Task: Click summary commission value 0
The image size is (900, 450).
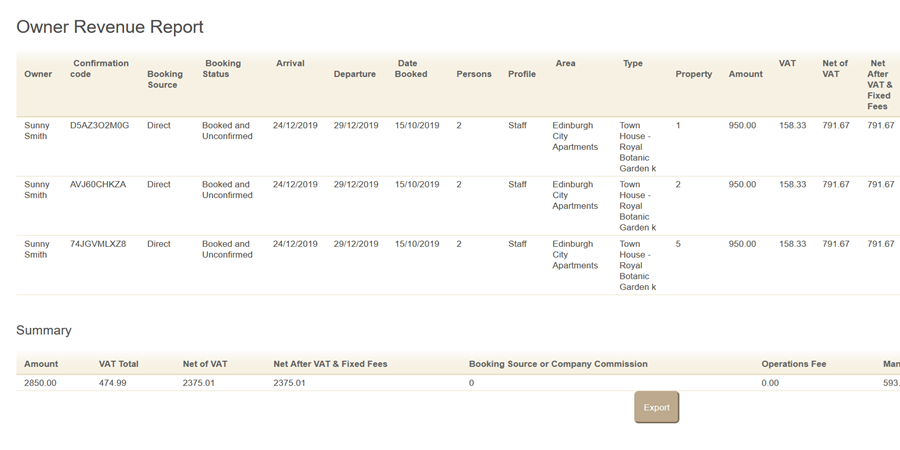Action: pyautogui.click(x=471, y=383)
